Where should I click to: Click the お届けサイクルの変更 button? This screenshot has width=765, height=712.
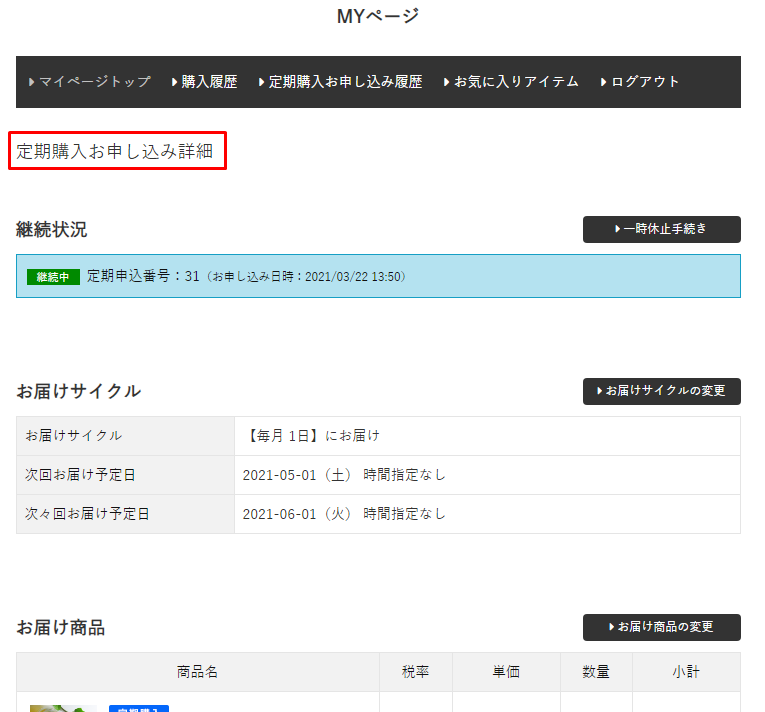[x=661, y=391]
